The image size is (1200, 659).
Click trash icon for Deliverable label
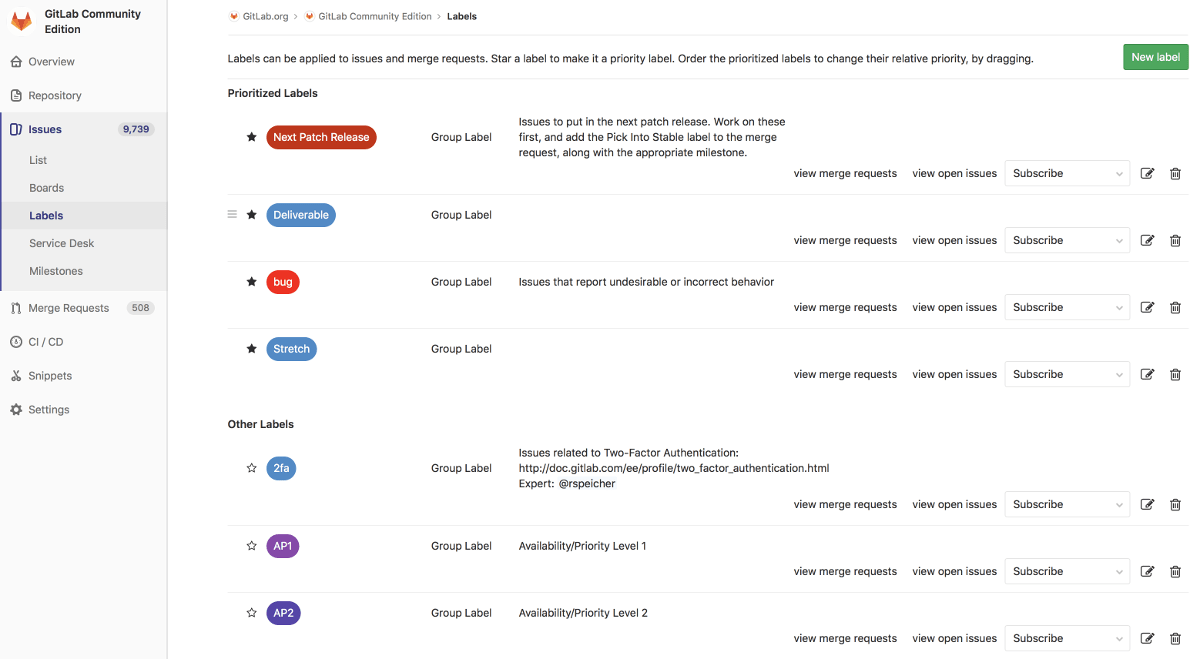pyautogui.click(x=1175, y=241)
